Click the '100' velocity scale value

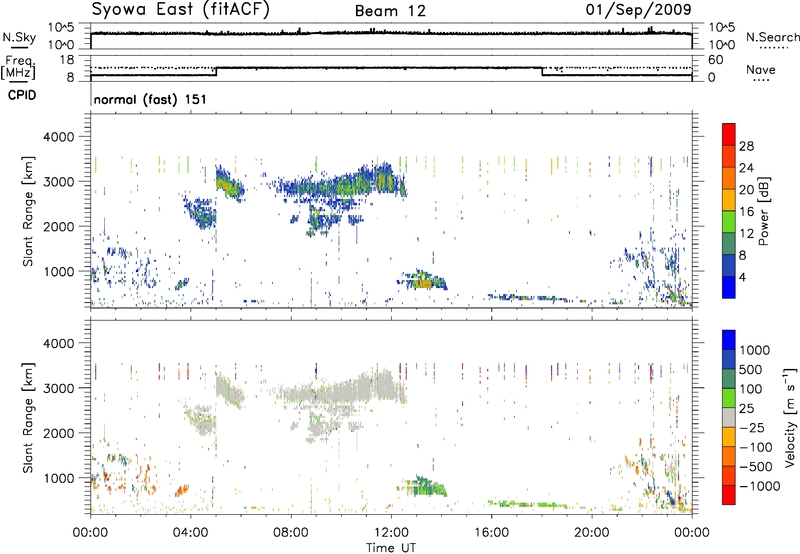tap(751, 389)
